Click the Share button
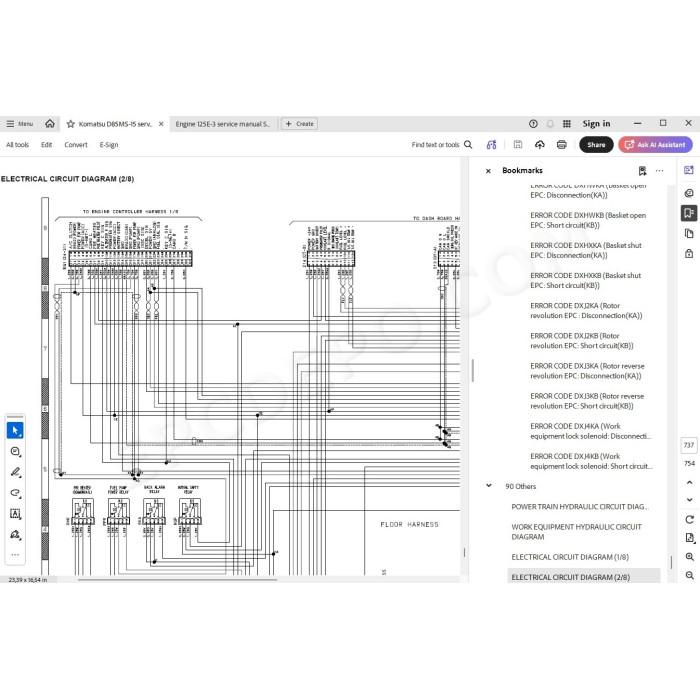The height and width of the screenshot is (700, 700). [x=596, y=145]
